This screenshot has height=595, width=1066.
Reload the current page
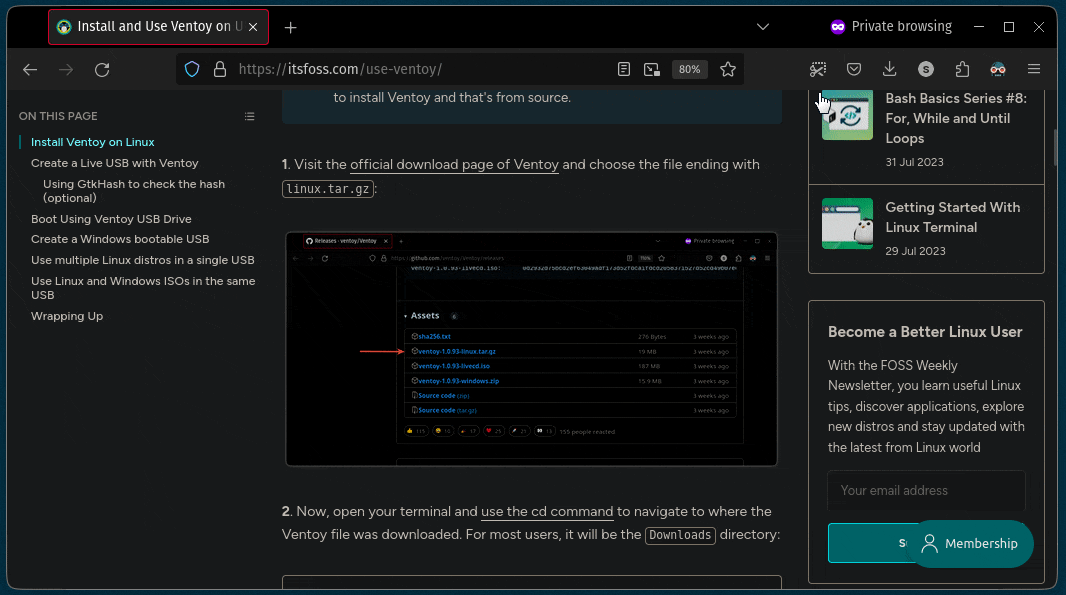(x=102, y=69)
